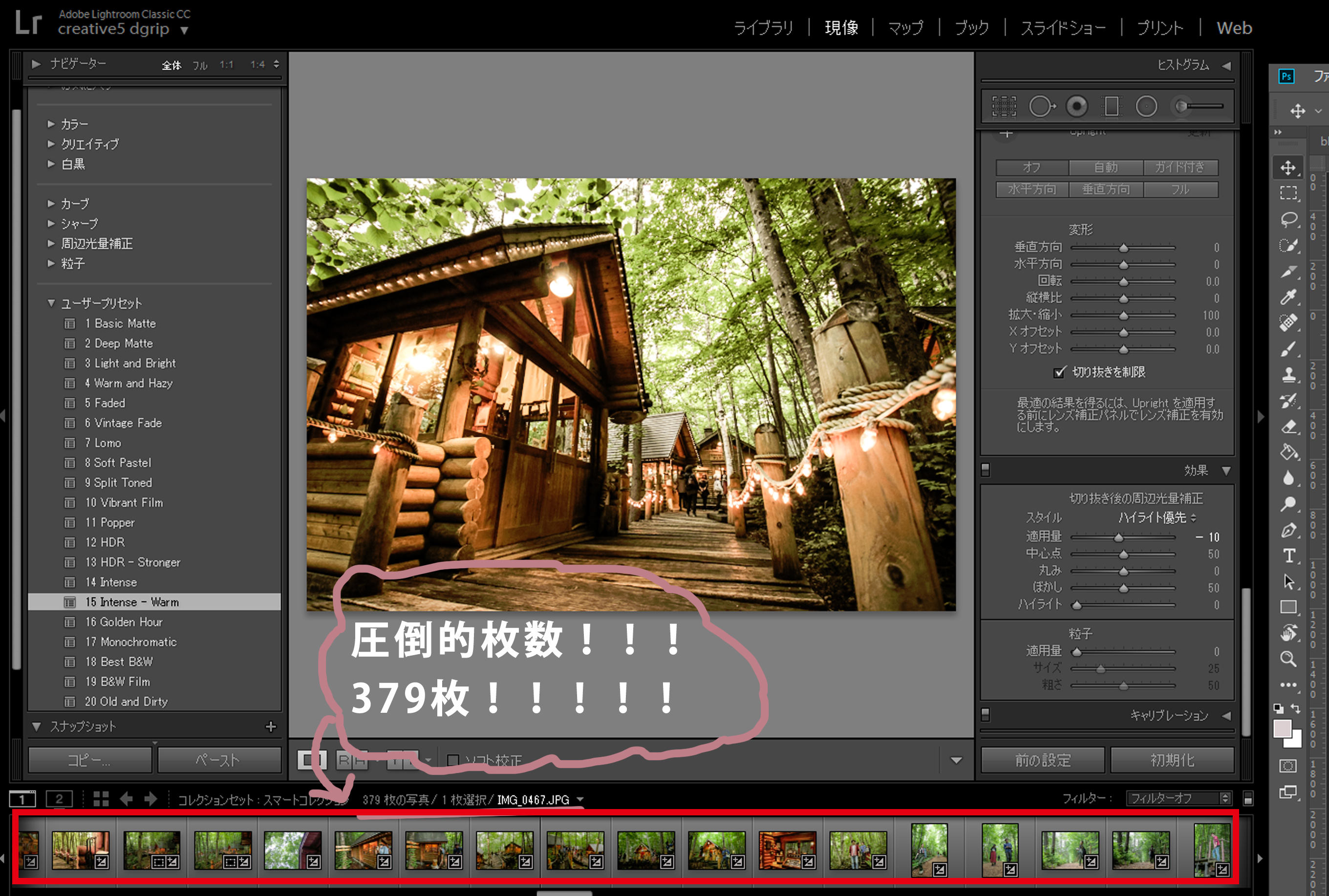Open the ライブラリ module
Image resolution: width=1329 pixels, height=896 pixels.
(763, 27)
